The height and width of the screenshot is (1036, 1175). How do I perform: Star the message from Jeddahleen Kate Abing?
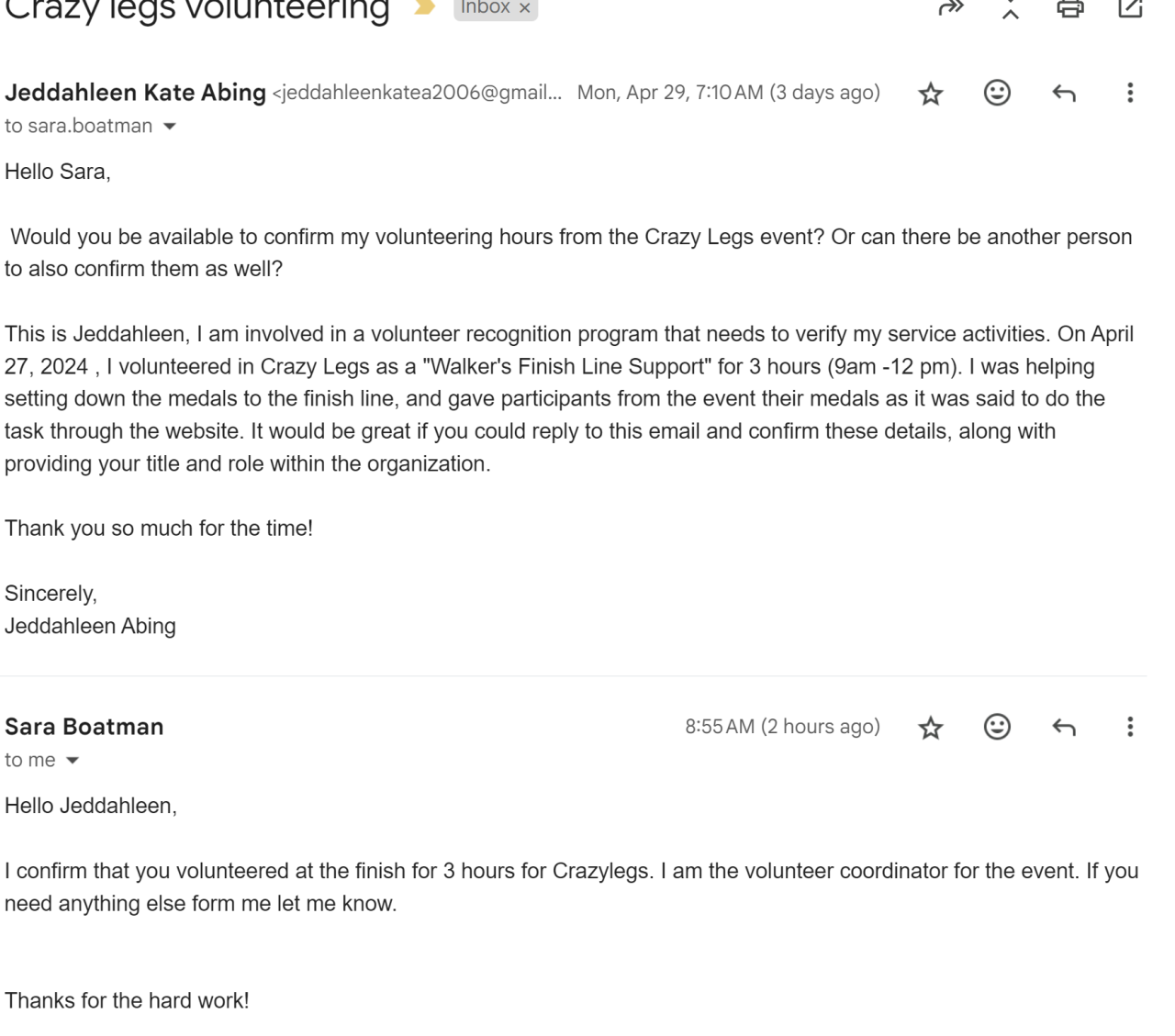tap(931, 94)
